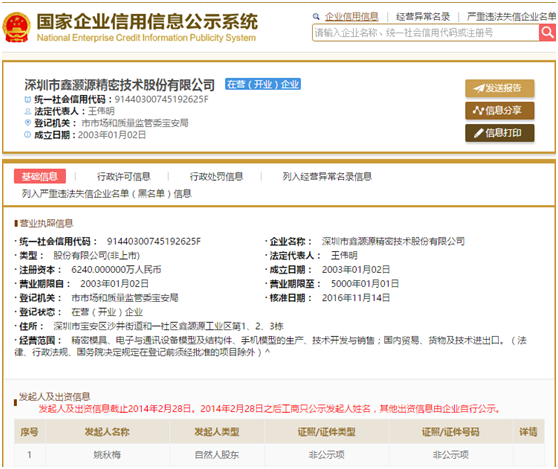The height and width of the screenshot is (469, 558).
Task: Click 信息分享 button
Action: [500, 110]
